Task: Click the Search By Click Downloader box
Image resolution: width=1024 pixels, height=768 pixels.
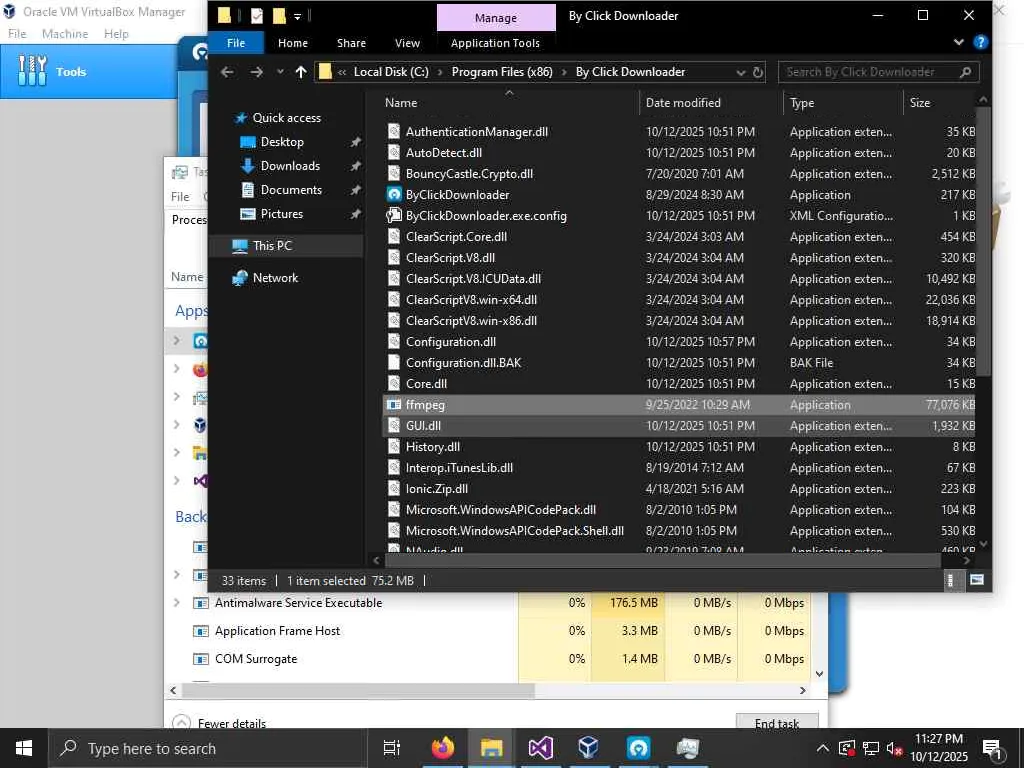Action: point(878,72)
